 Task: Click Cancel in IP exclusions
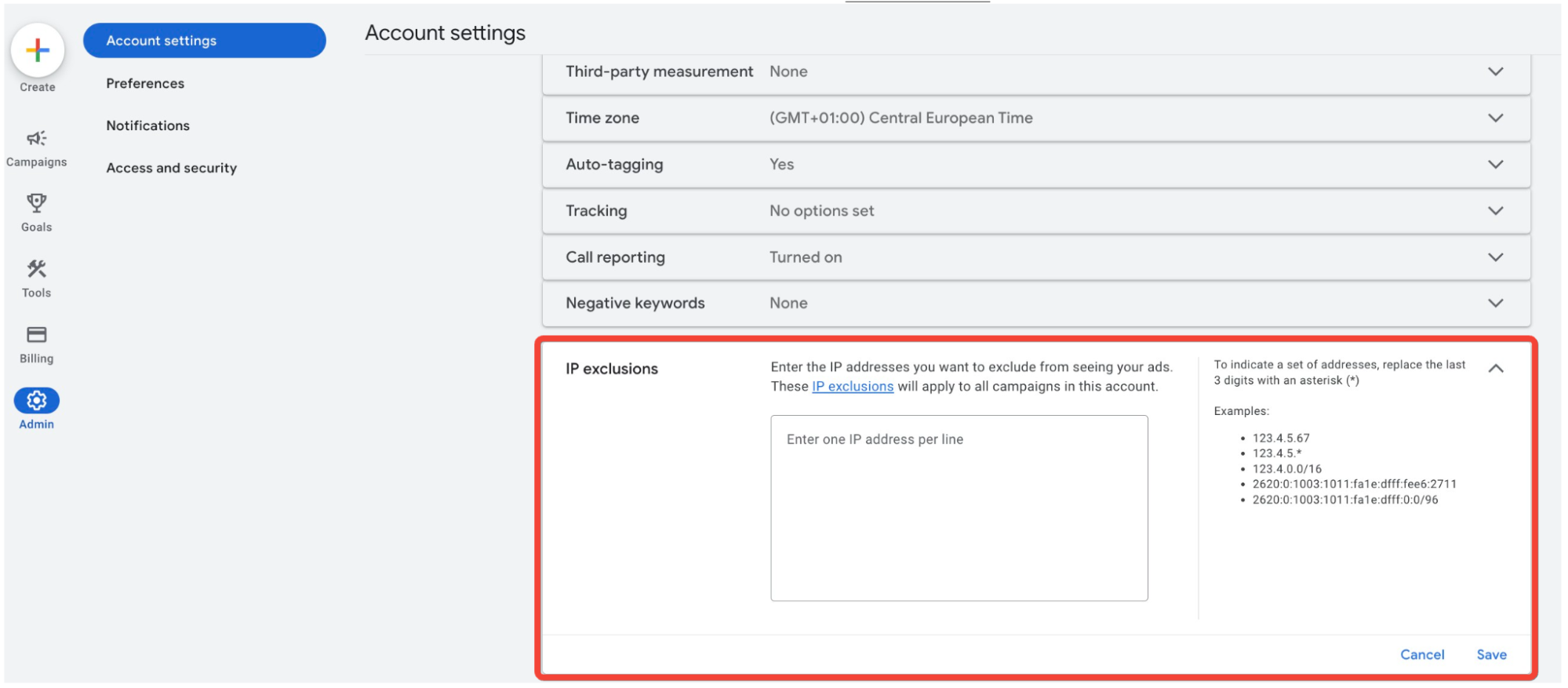[x=1422, y=654]
